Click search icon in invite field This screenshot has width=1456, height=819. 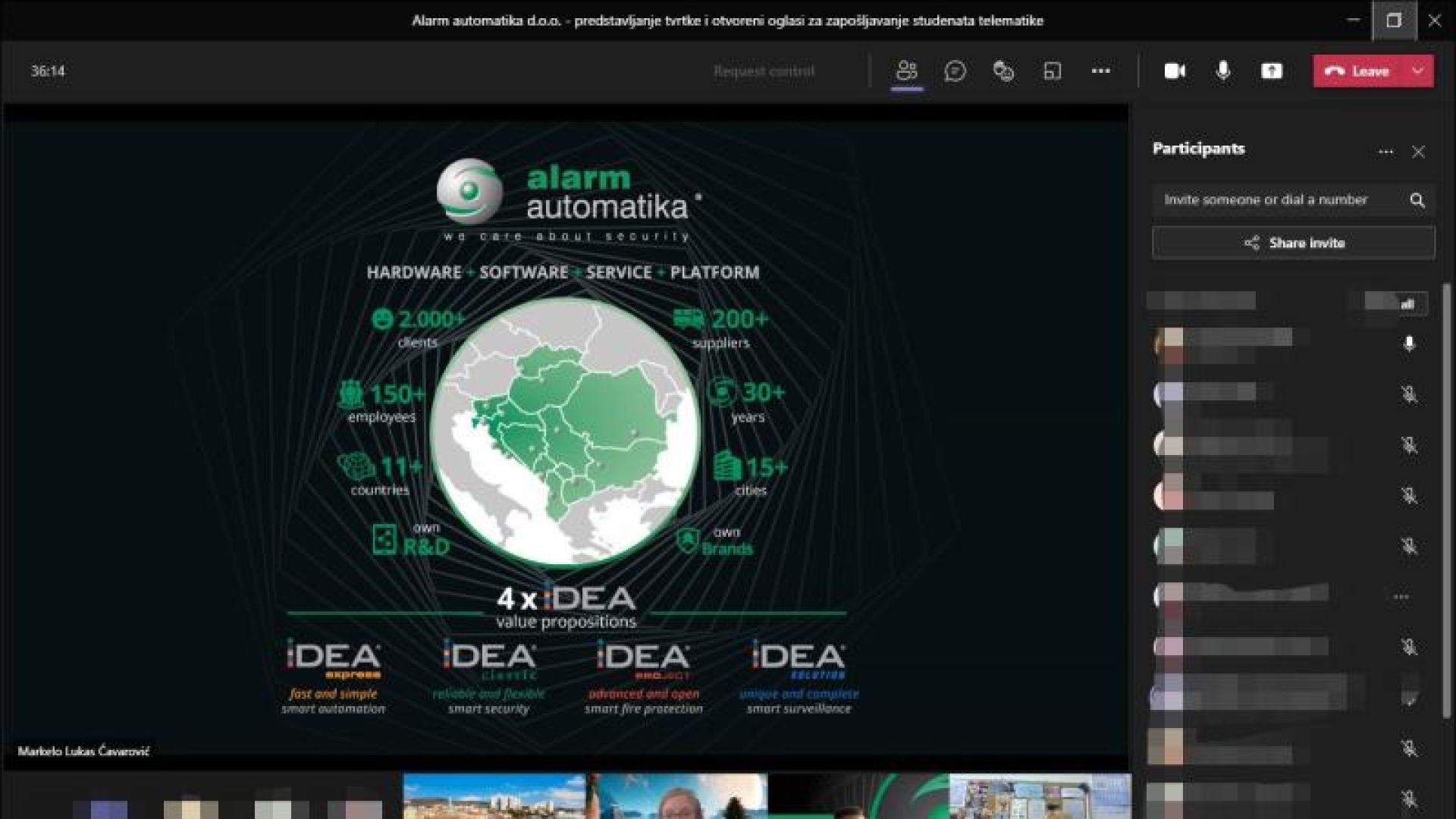tap(1417, 200)
